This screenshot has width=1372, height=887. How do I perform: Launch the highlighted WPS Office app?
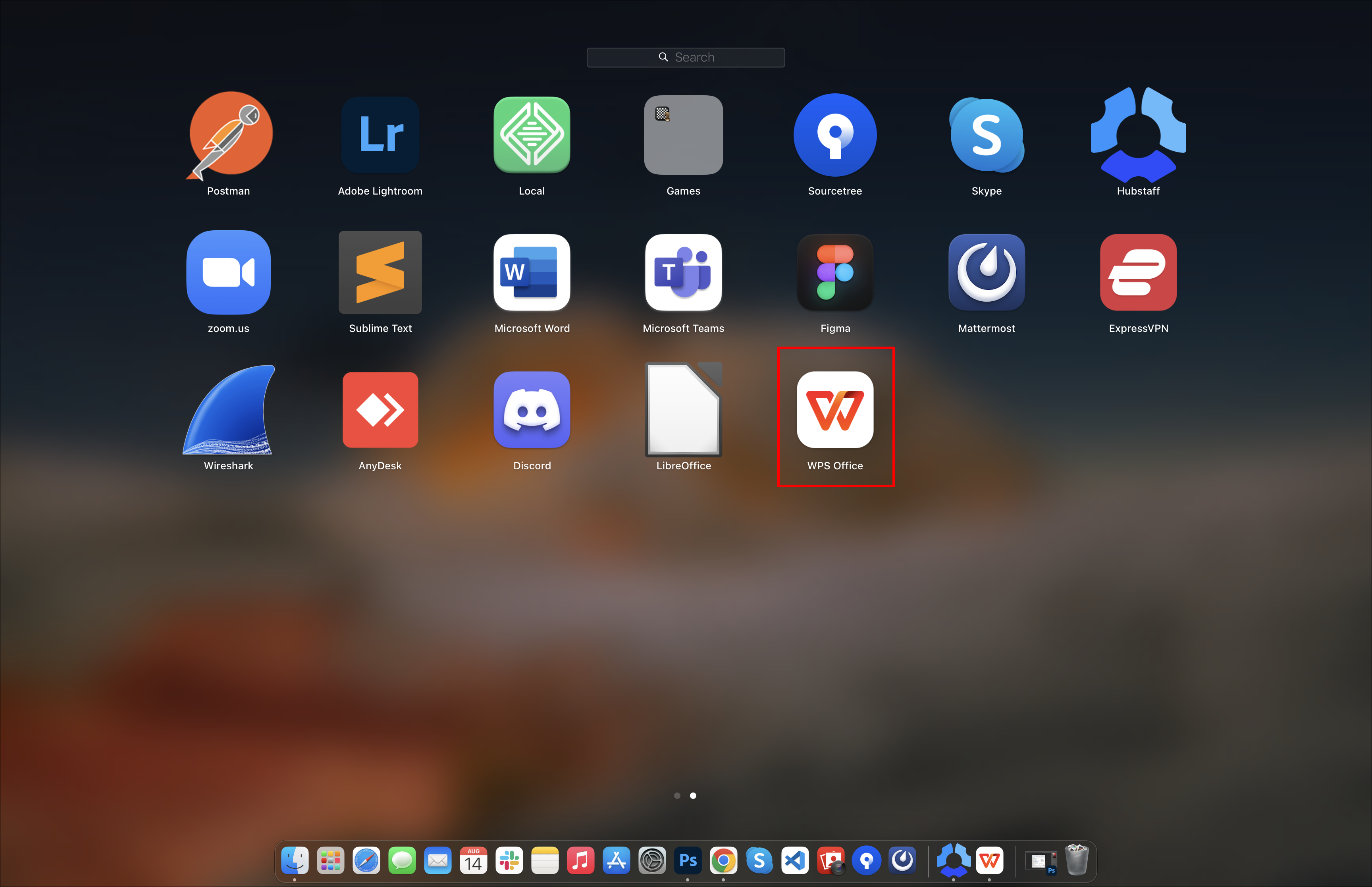835,410
